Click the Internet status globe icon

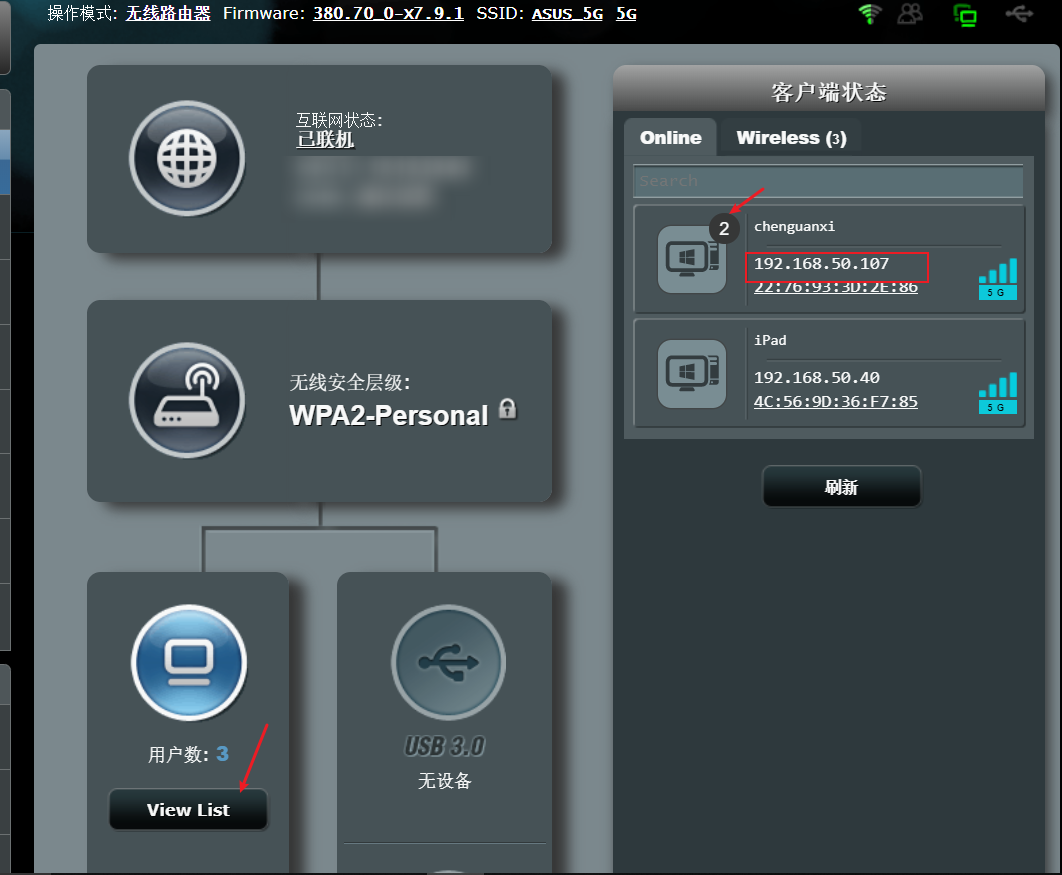pos(187,158)
